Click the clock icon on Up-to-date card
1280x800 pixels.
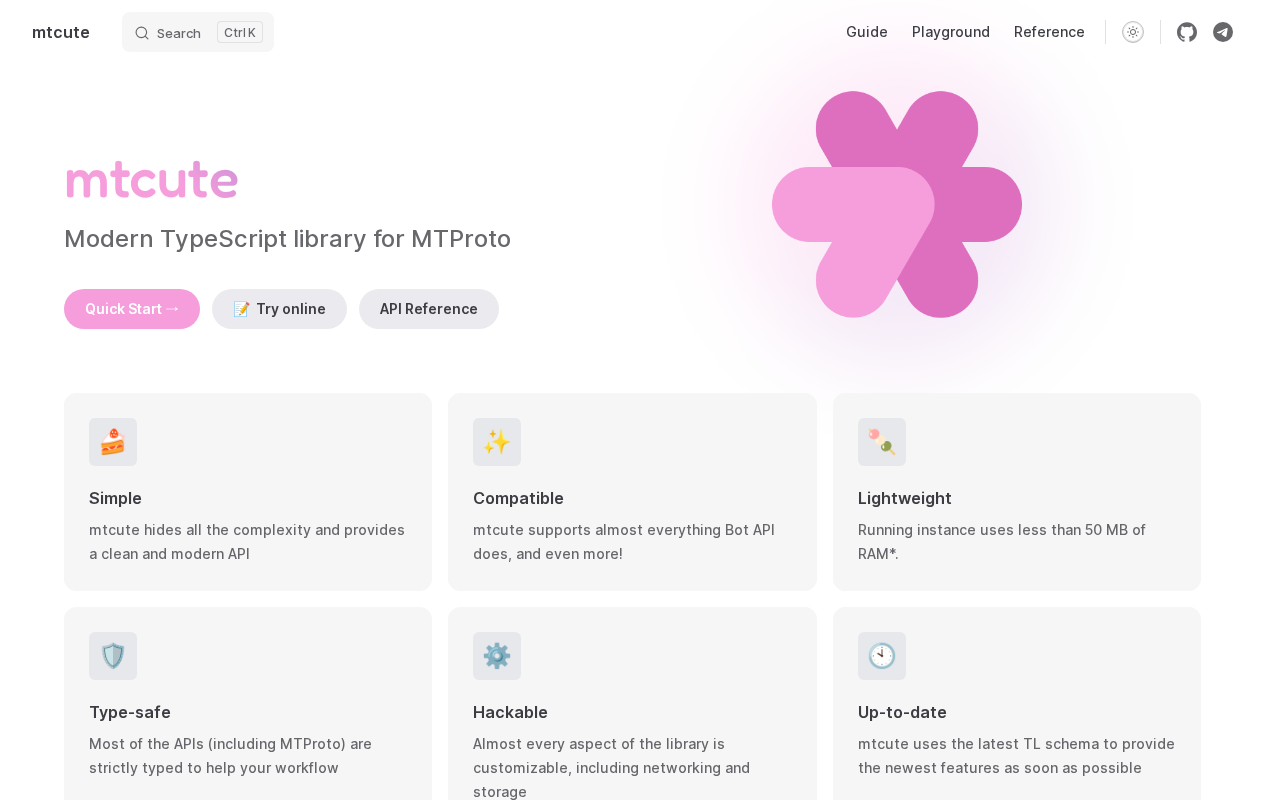[x=882, y=656]
